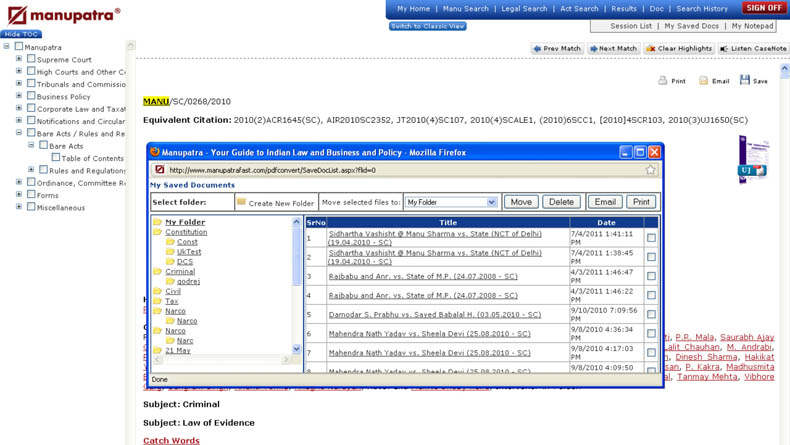
Task: Expand the Supreme Court tree node
Action: pos(19,58)
